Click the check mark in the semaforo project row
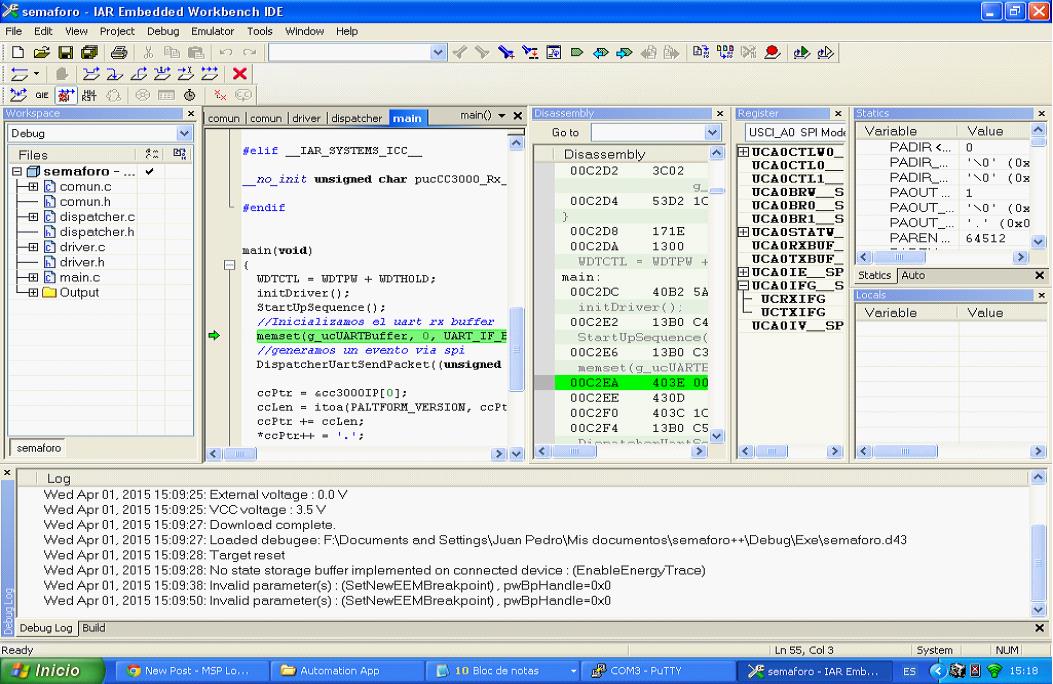The width and height of the screenshot is (1053, 684). point(150,171)
